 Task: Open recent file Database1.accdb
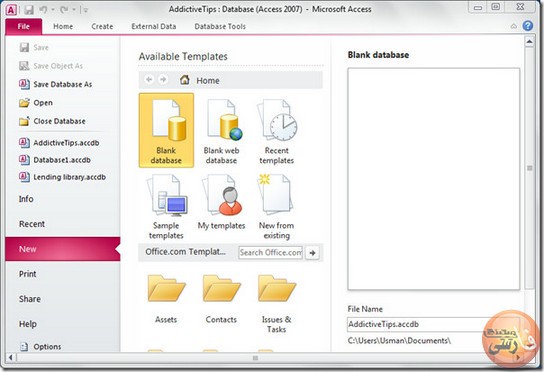[55, 160]
